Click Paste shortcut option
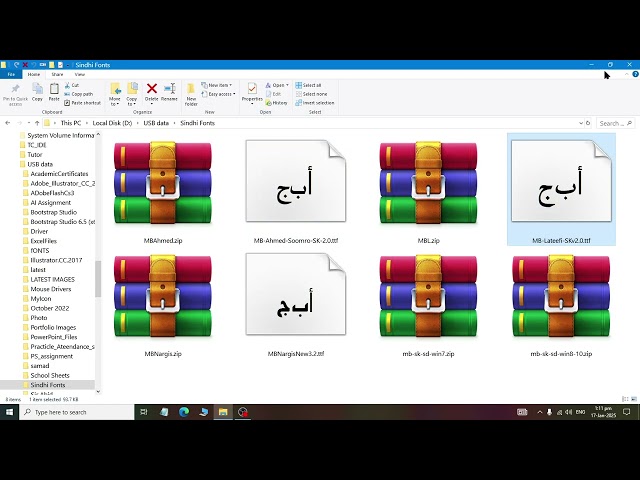Viewport: 640px width, 480px height. tap(82, 103)
